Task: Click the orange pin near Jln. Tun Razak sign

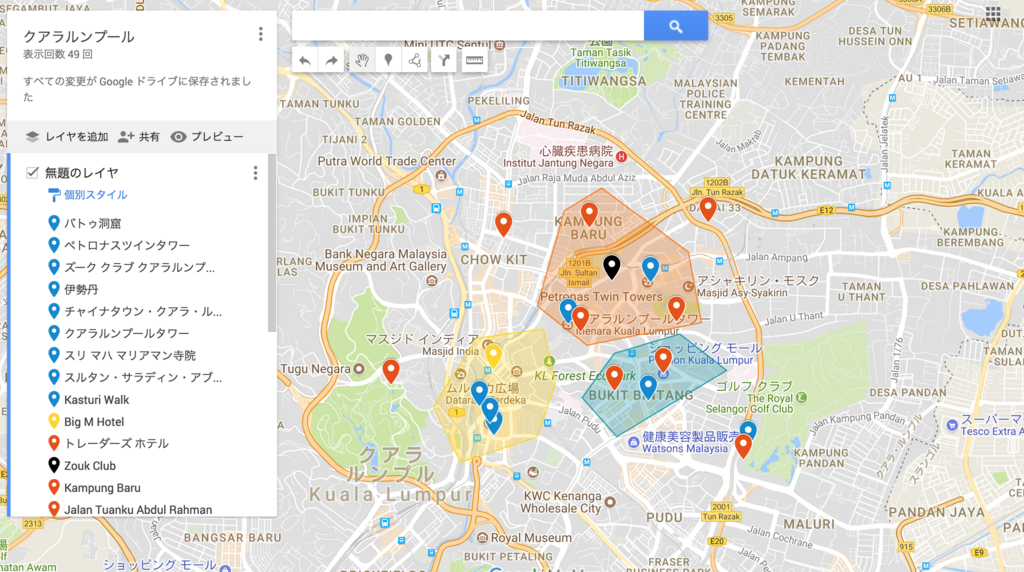Action: [x=708, y=208]
